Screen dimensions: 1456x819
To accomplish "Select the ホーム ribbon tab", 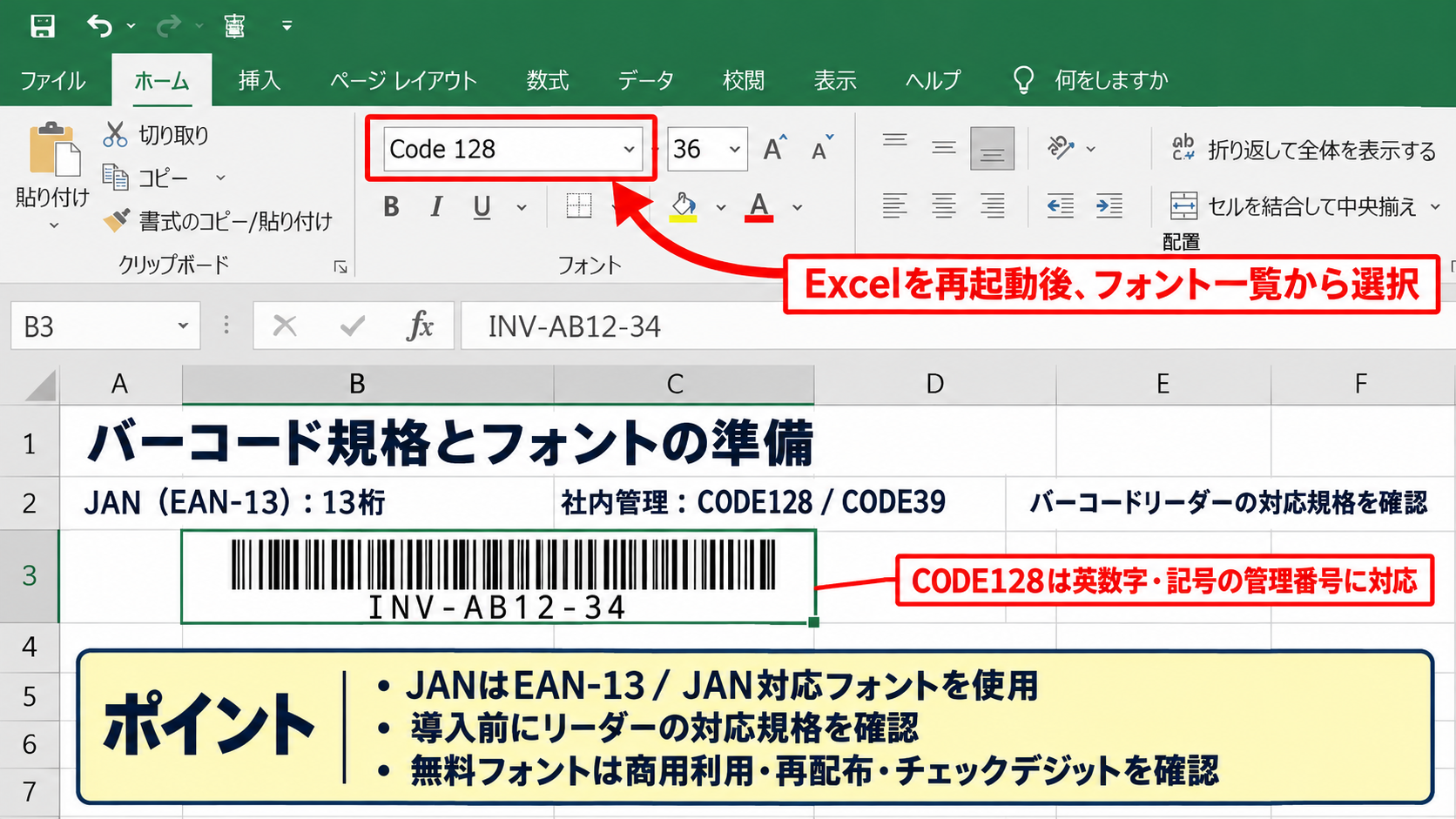I will click(x=162, y=81).
